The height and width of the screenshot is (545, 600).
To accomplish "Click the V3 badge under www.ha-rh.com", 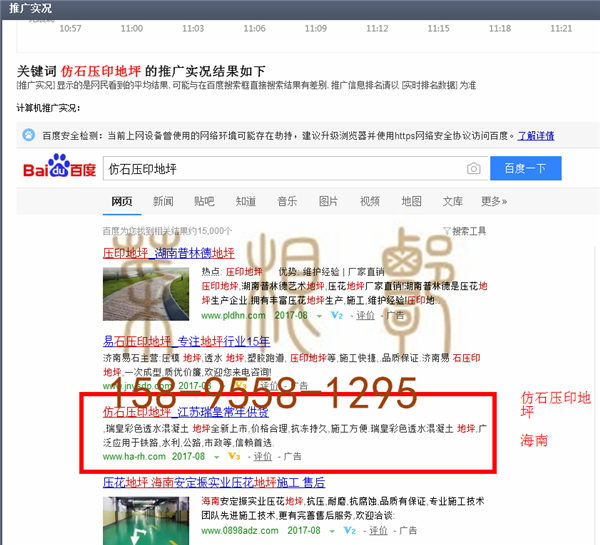I will (234, 456).
